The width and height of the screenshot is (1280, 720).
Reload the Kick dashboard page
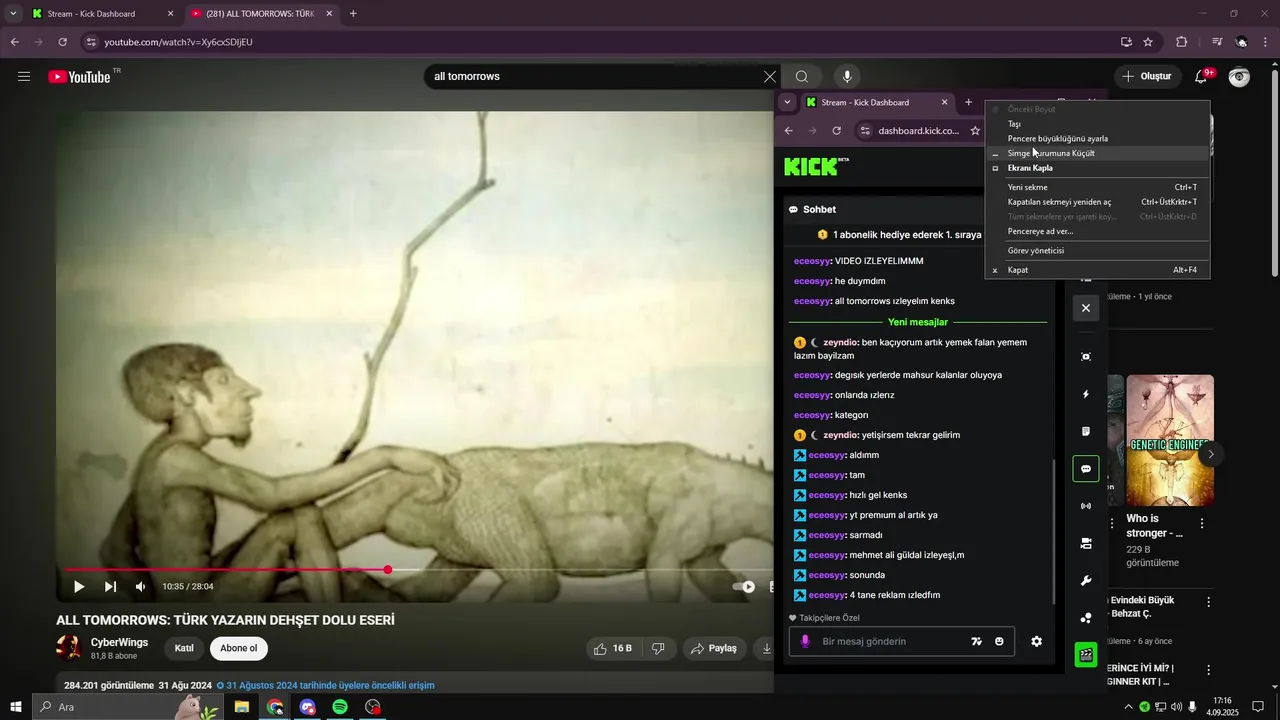(x=836, y=131)
